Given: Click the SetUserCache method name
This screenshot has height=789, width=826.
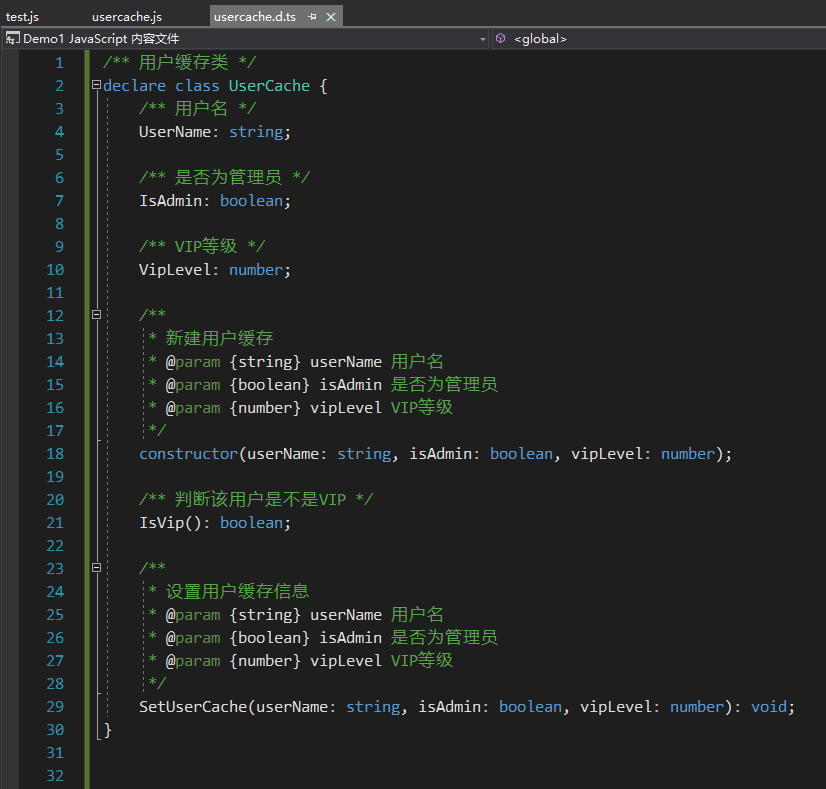Looking at the screenshot, I should [192, 707].
